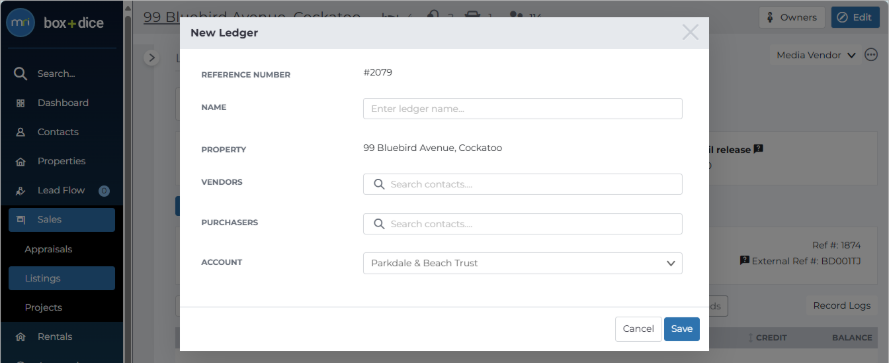This screenshot has height=363, width=892.
Task: Save the new ledger
Action: coord(682,329)
